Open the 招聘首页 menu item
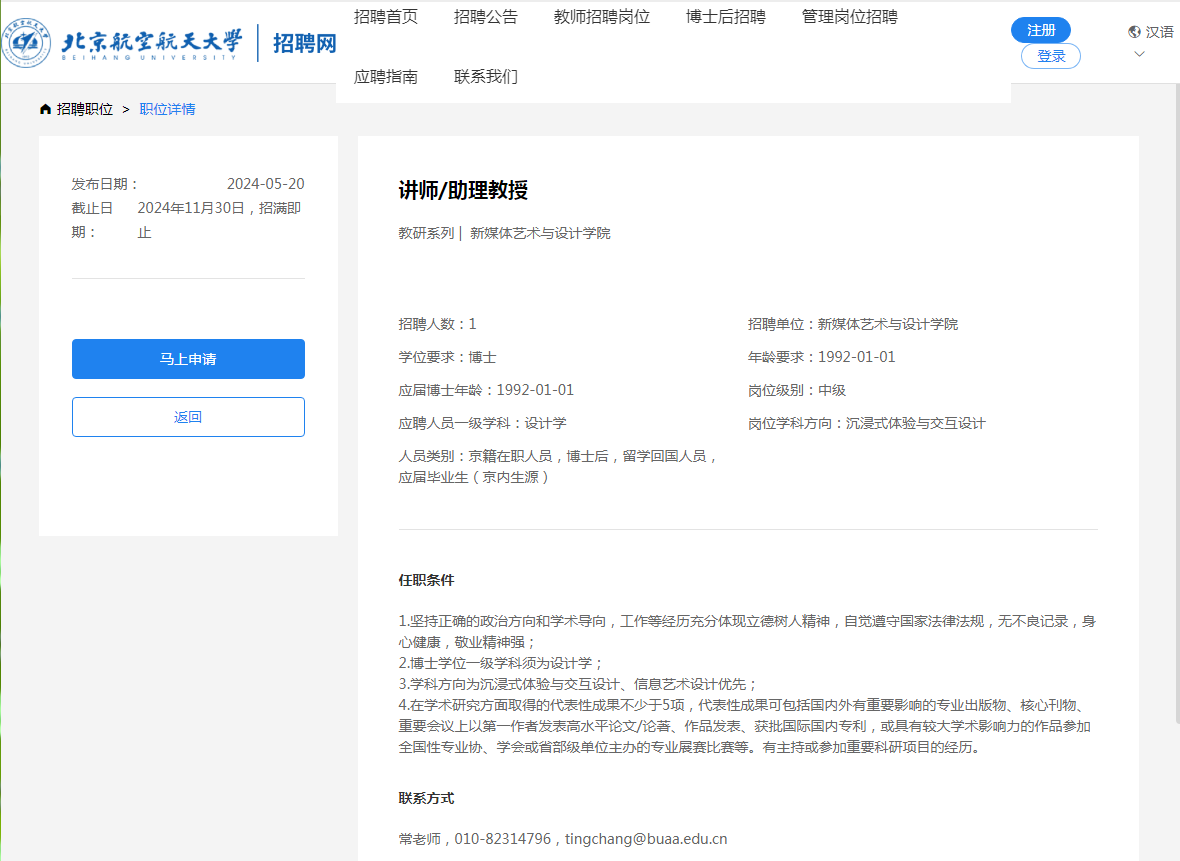 click(386, 16)
